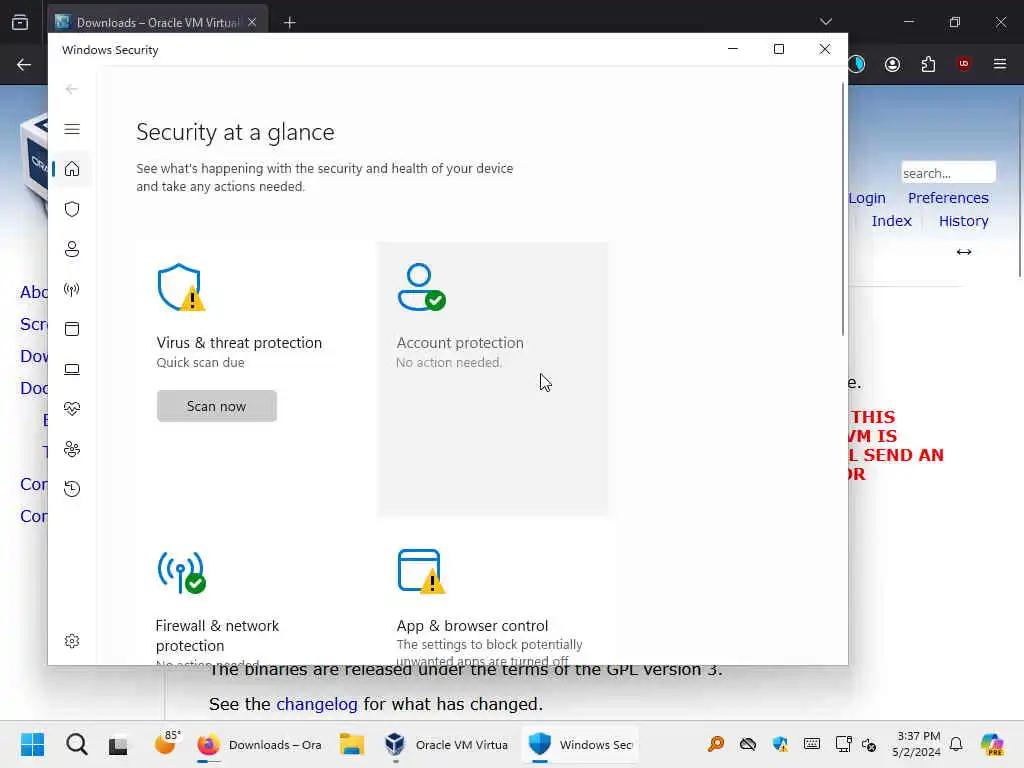Open the weather widget showing 85°

point(167,743)
